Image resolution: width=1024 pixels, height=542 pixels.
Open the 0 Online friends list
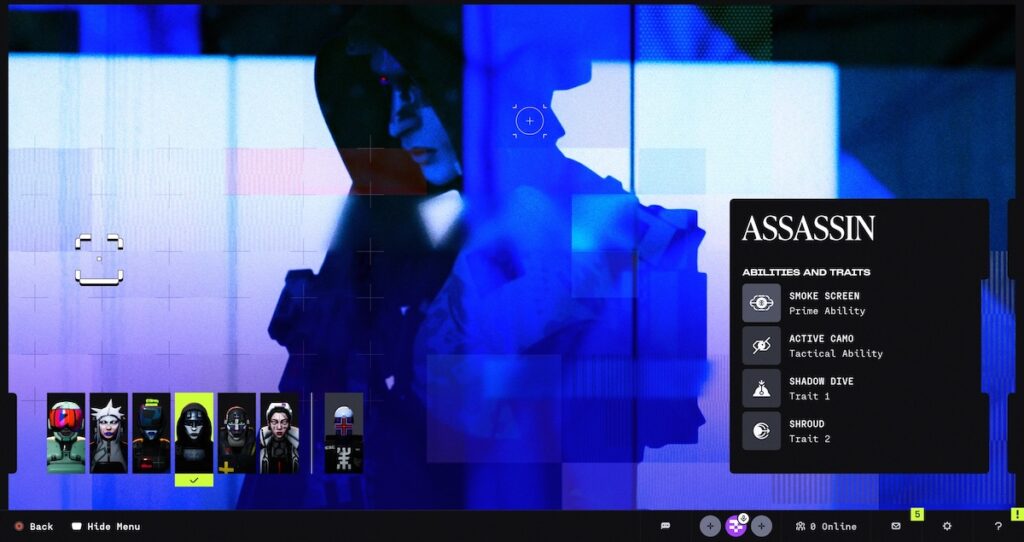[826, 526]
